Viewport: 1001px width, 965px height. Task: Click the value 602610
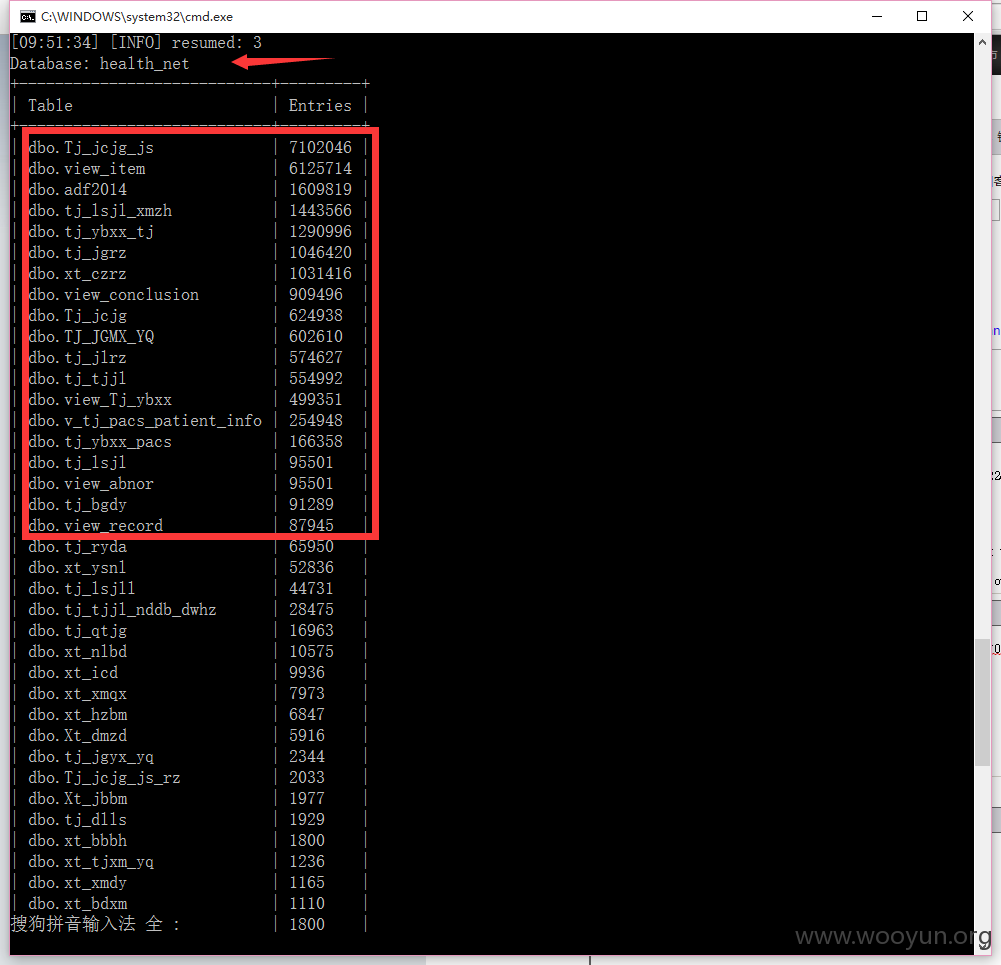pyautogui.click(x=315, y=336)
